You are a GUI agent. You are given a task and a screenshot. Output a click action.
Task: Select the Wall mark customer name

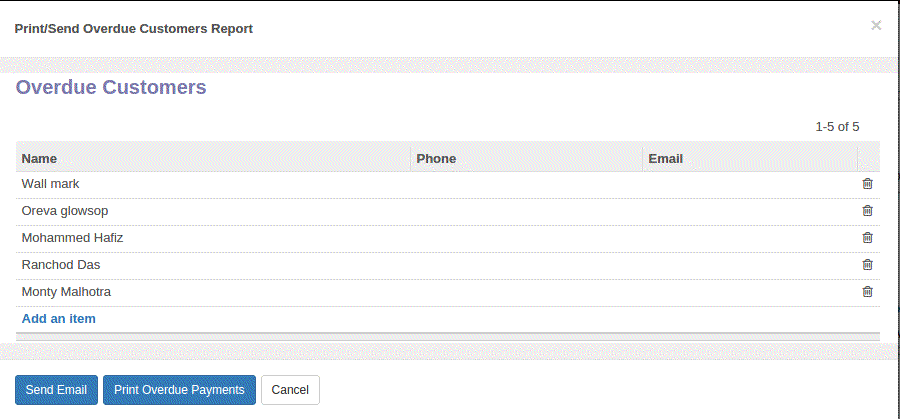coord(51,184)
